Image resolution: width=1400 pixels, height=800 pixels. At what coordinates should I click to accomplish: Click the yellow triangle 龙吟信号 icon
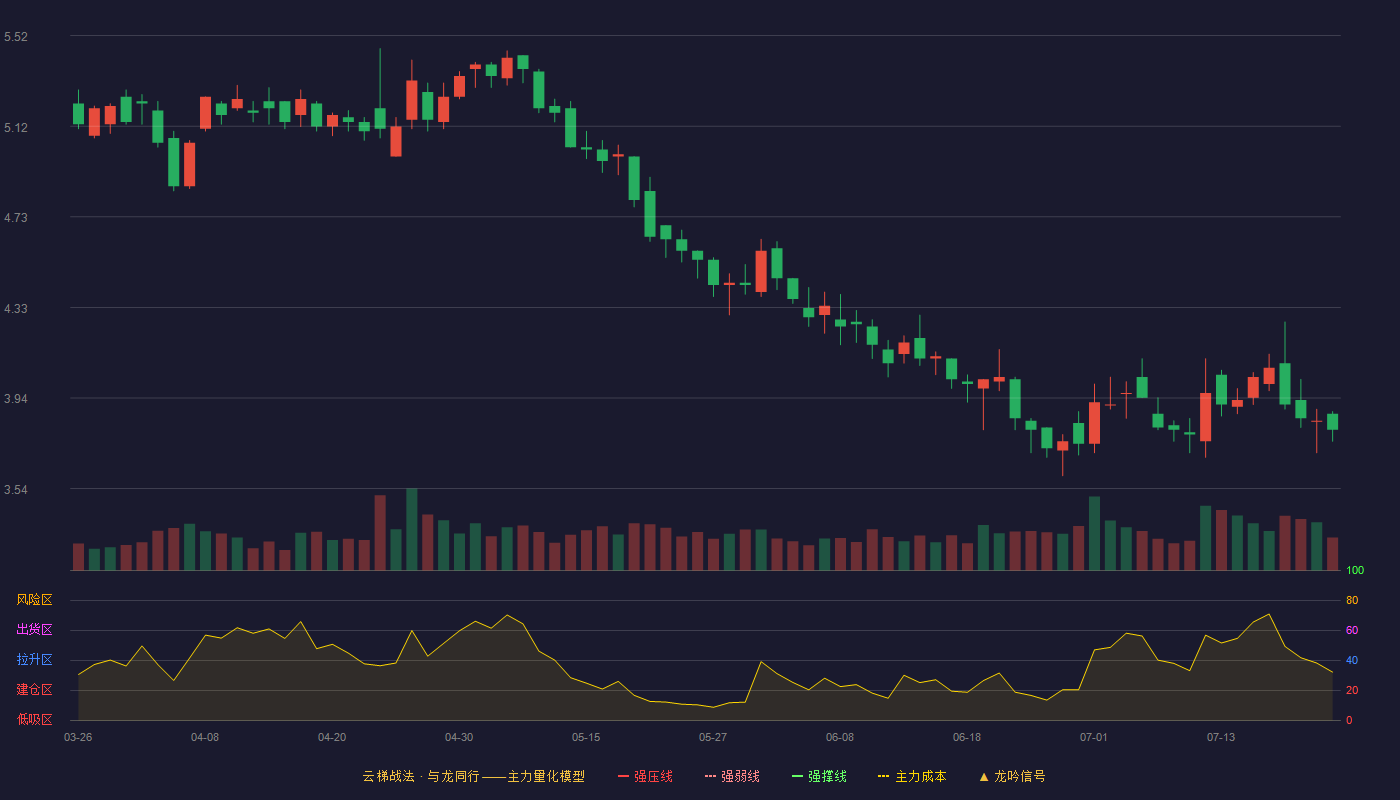983,776
